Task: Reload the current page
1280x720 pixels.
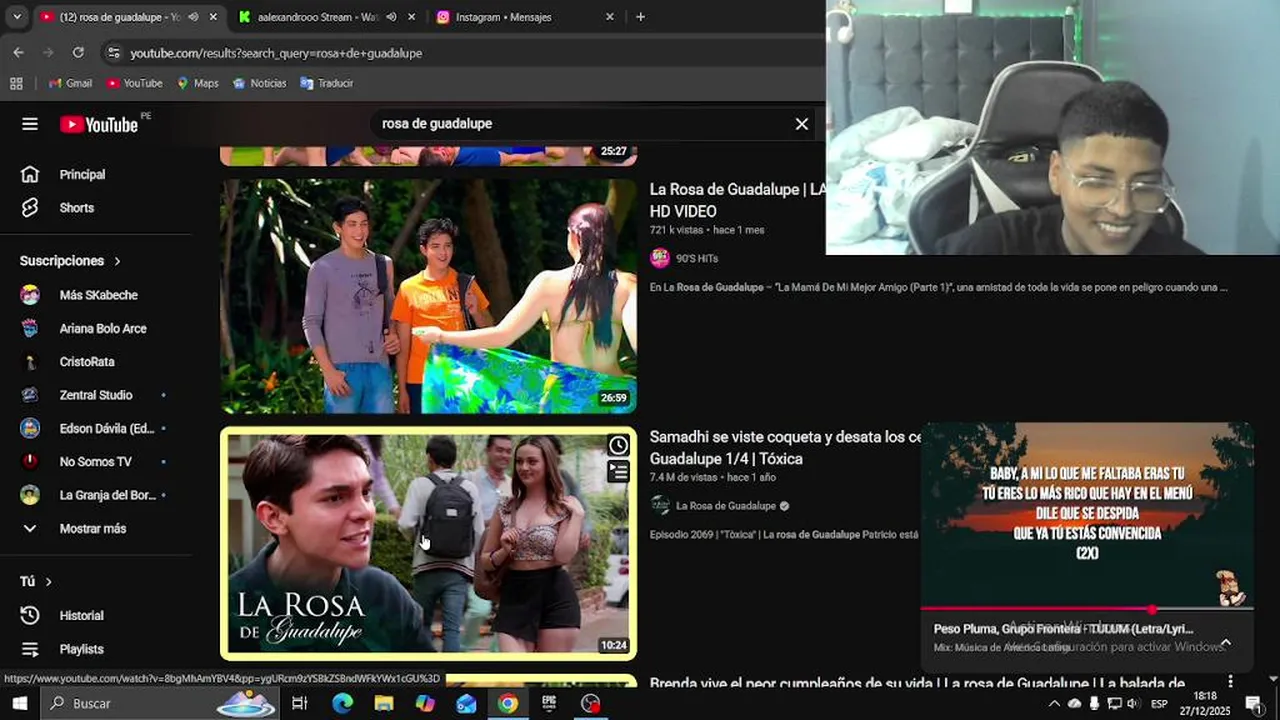Action: (x=78, y=52)
